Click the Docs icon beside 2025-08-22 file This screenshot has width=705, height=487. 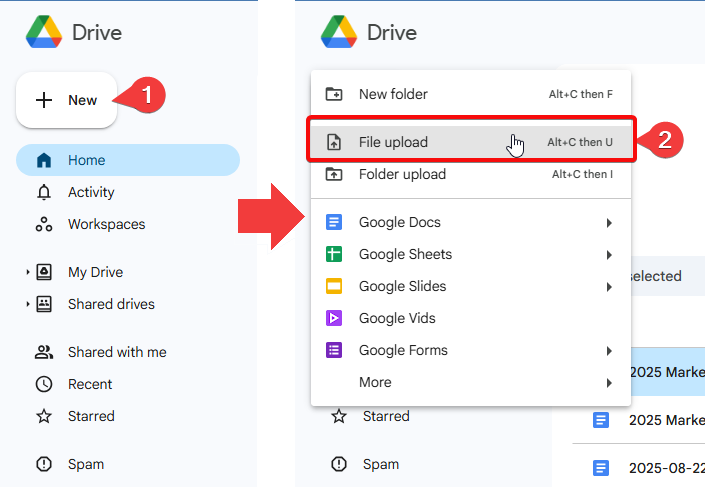601,468
